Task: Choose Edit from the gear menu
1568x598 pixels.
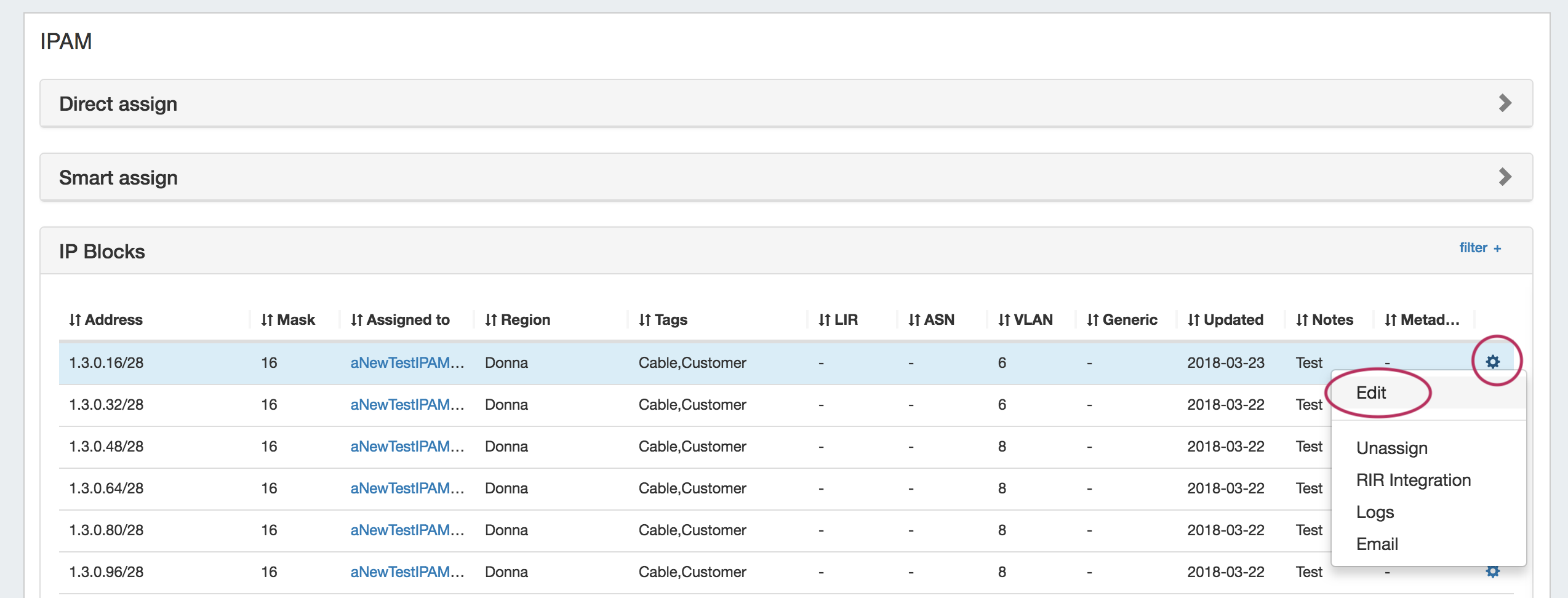Action: (1371, 393)
